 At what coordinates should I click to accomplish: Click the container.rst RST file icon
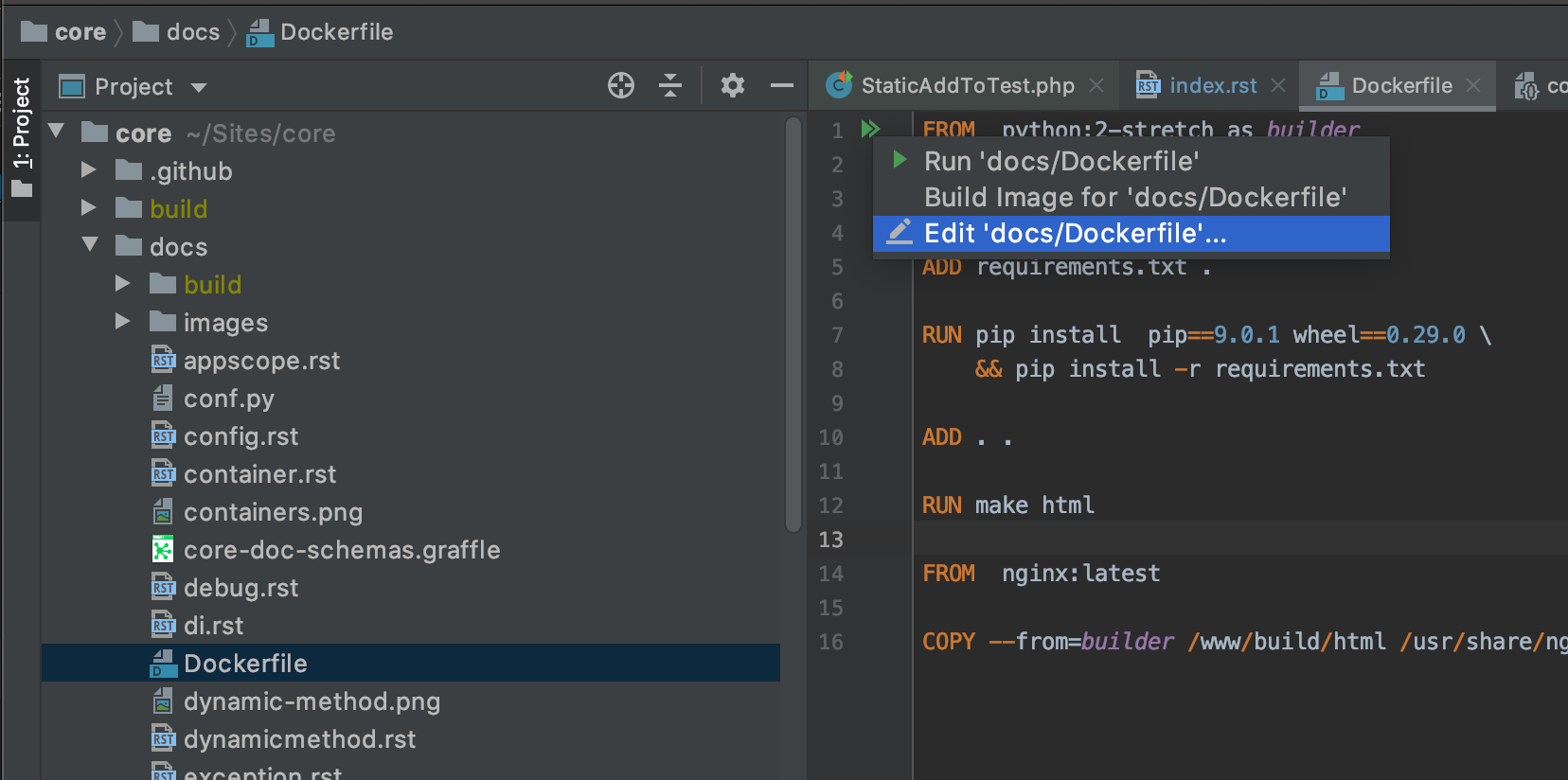tap(163, 473)
